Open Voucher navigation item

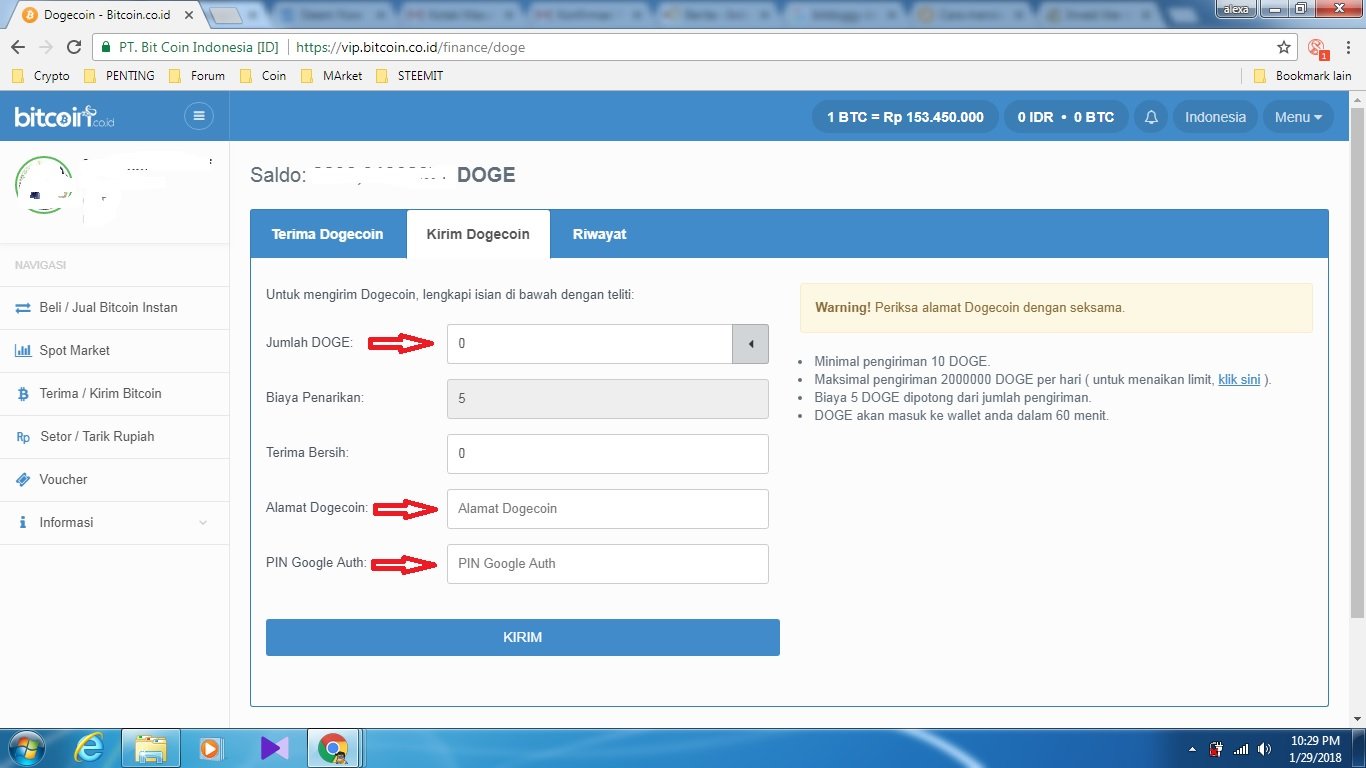115,480
